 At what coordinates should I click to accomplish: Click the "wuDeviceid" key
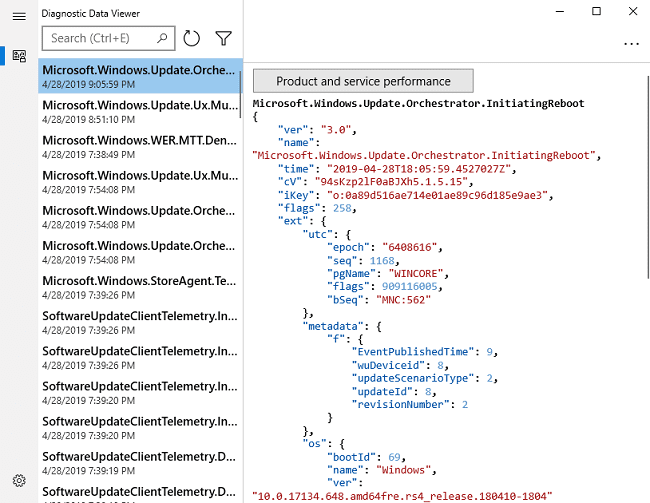coord(388,365)
